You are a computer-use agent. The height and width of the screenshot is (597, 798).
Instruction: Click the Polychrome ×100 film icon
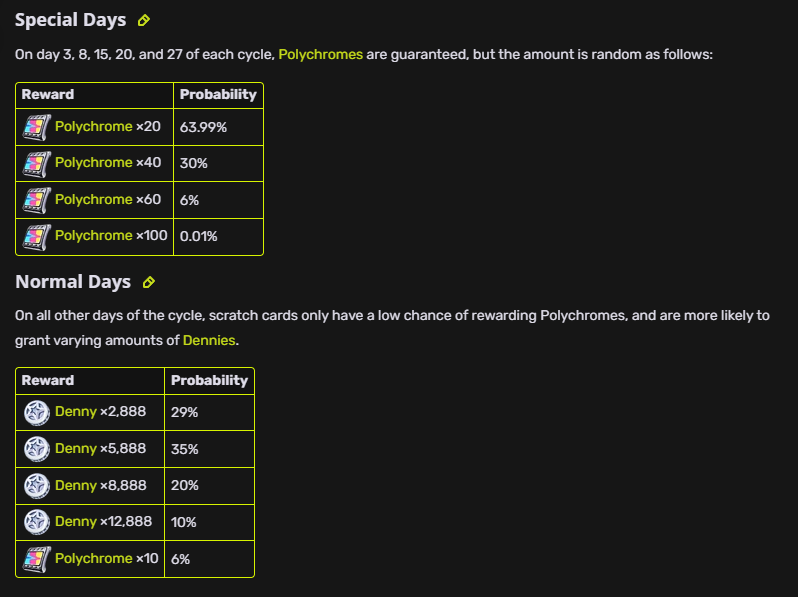(x=37, y=237)
